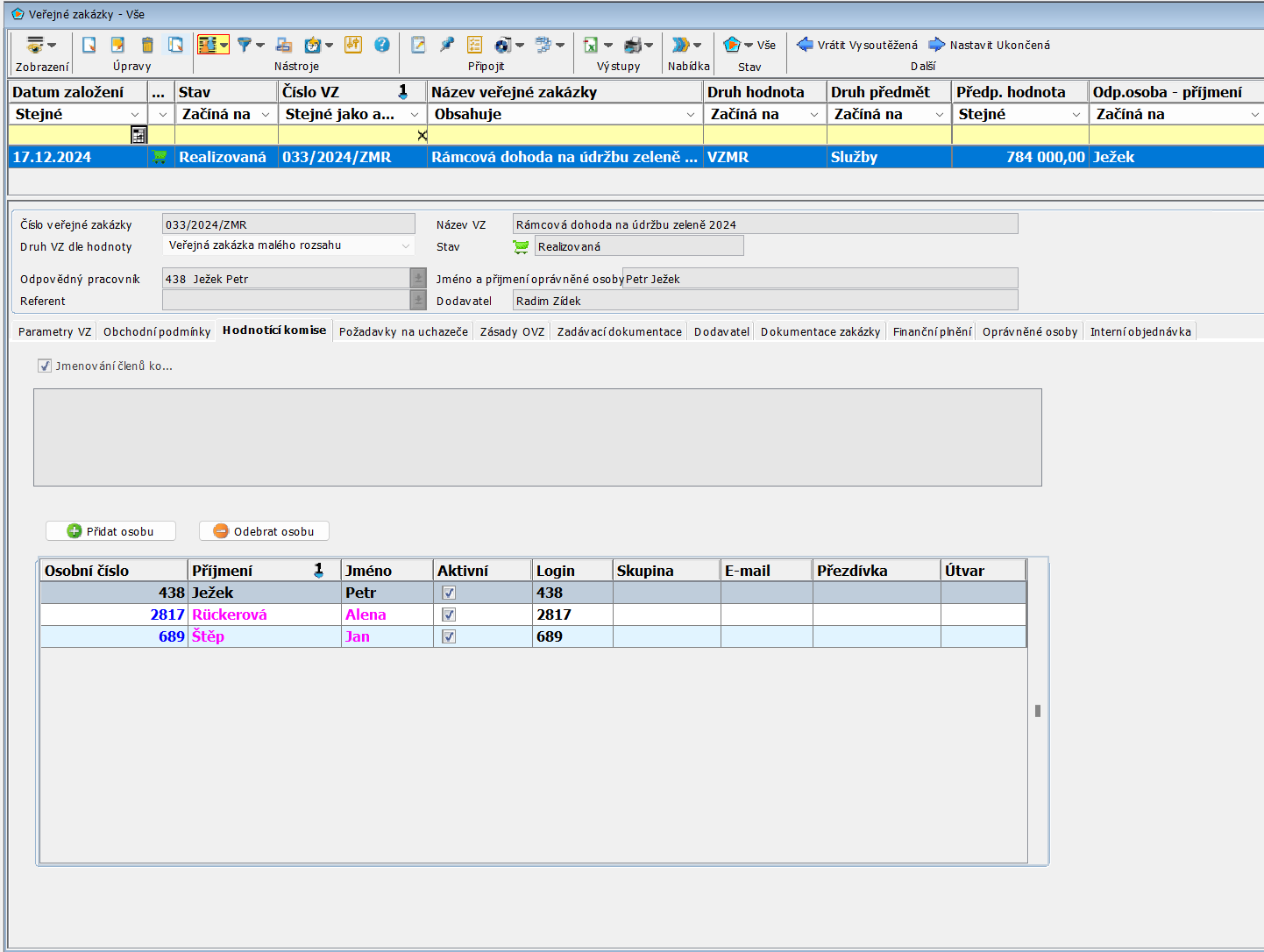Click the funnel filter icon
The width and height of the screenshot is (1264, 952).
click(245, 45)
